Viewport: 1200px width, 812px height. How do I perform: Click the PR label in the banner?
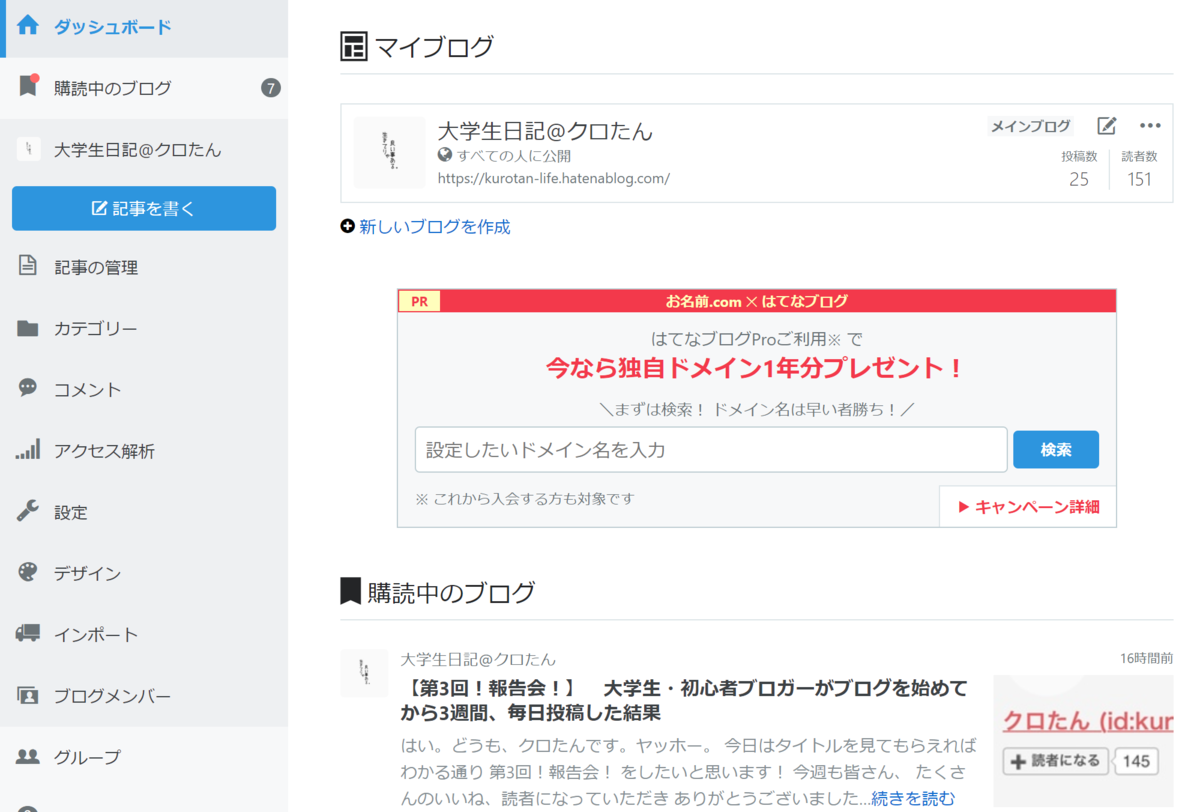pos(419,302)
